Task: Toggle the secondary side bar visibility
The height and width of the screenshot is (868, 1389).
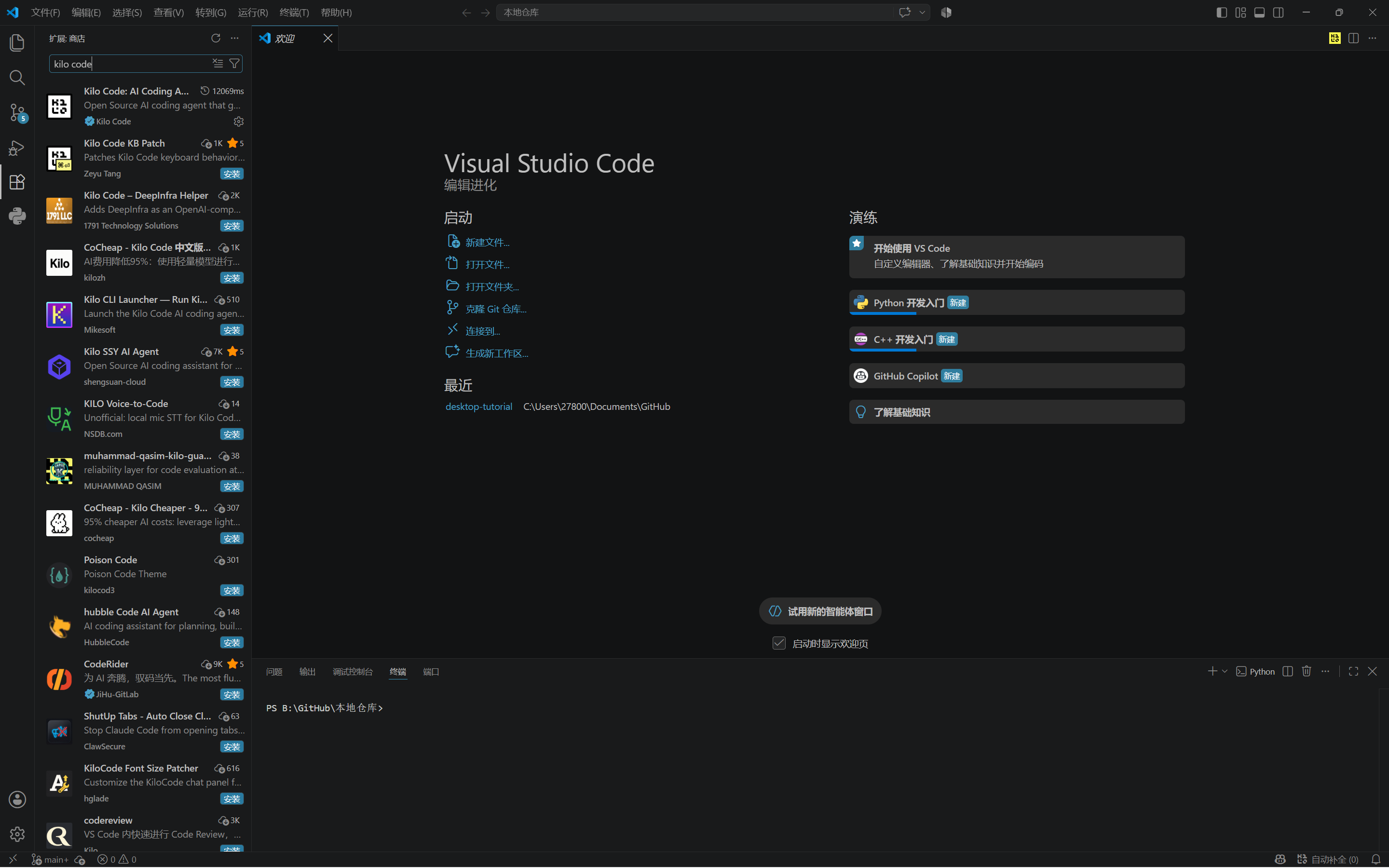Action: click(1279, 13)
